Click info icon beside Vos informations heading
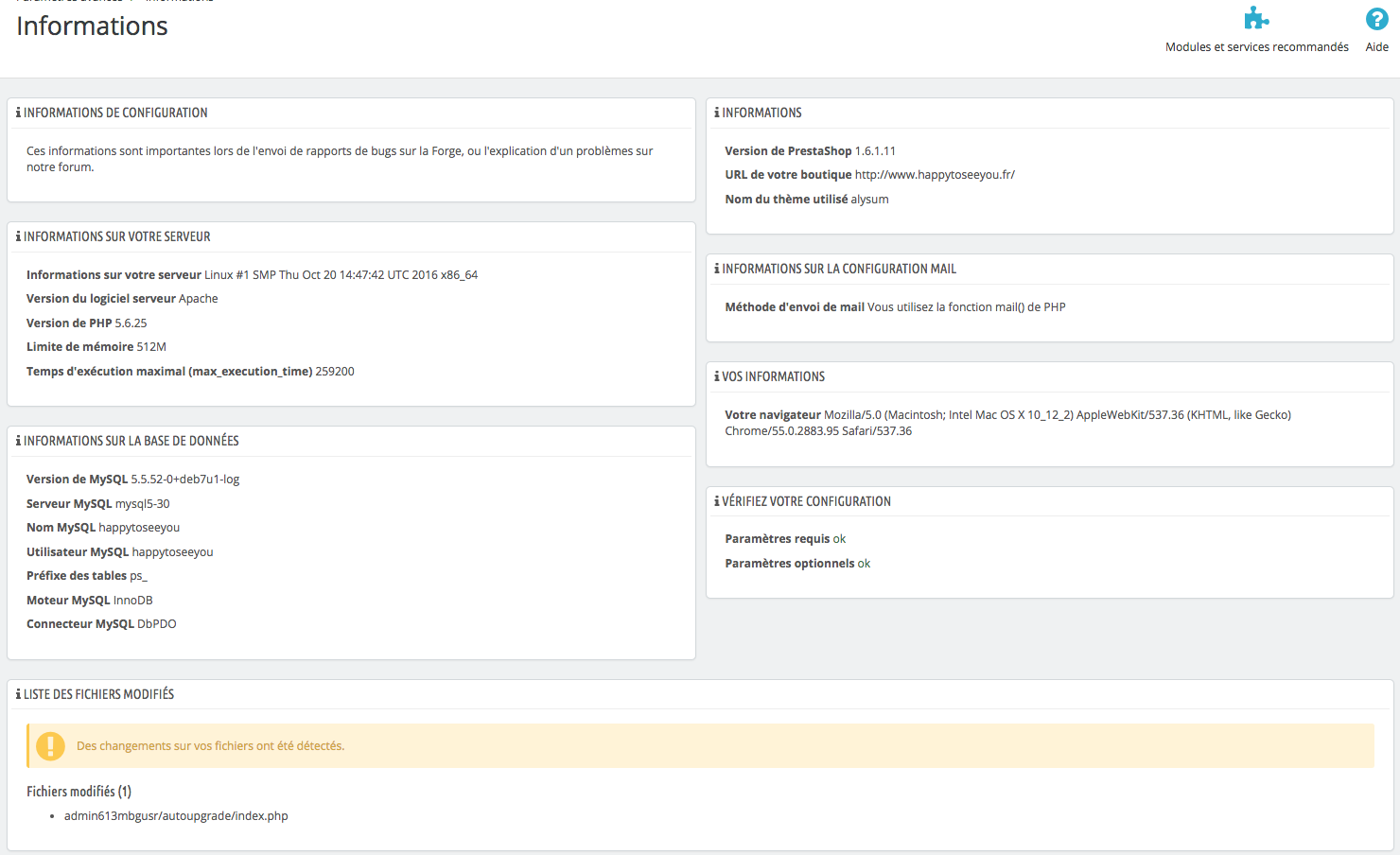 click(717, 376)
